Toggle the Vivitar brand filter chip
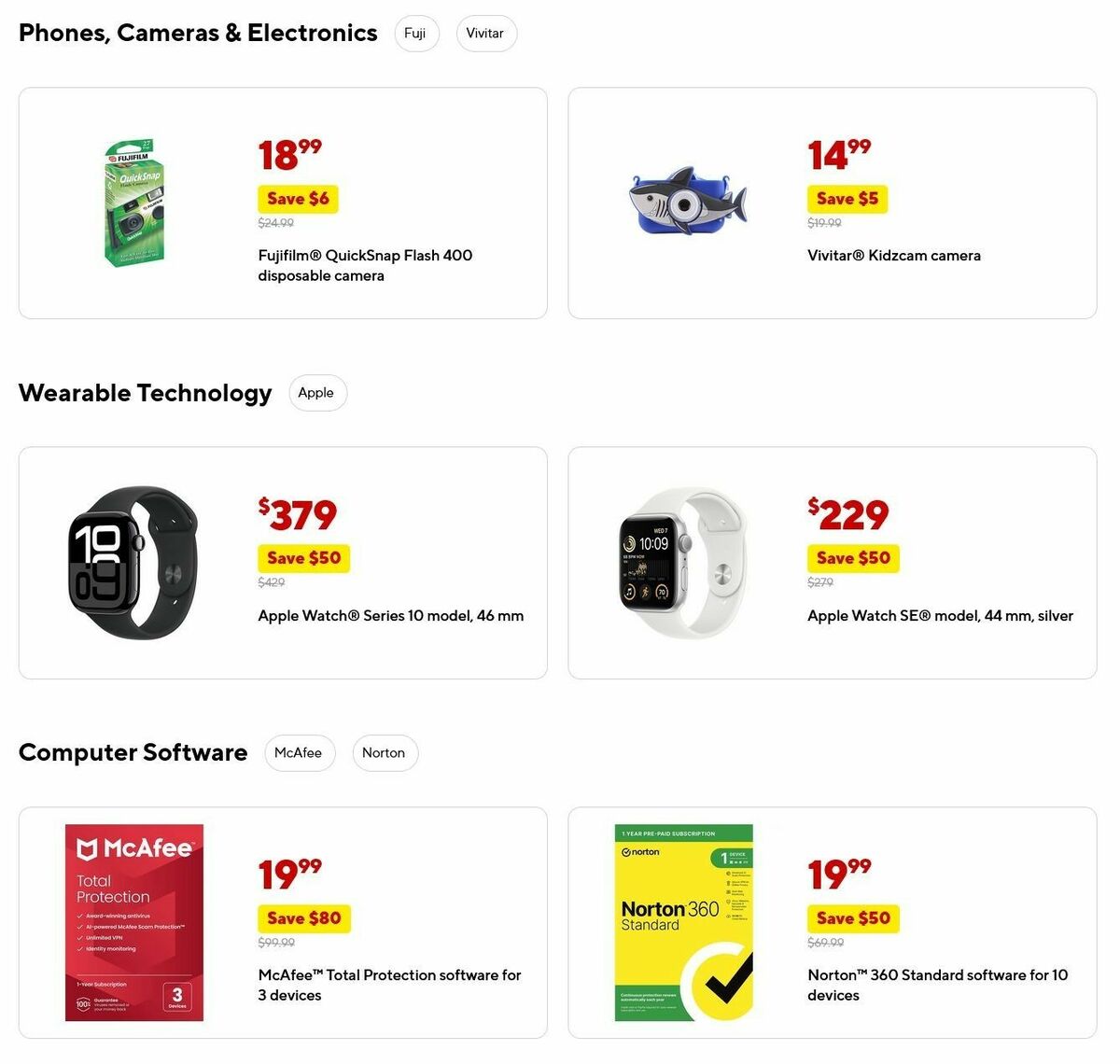The width and height of the screenshot is (1120, 1064). coord(485,33)
